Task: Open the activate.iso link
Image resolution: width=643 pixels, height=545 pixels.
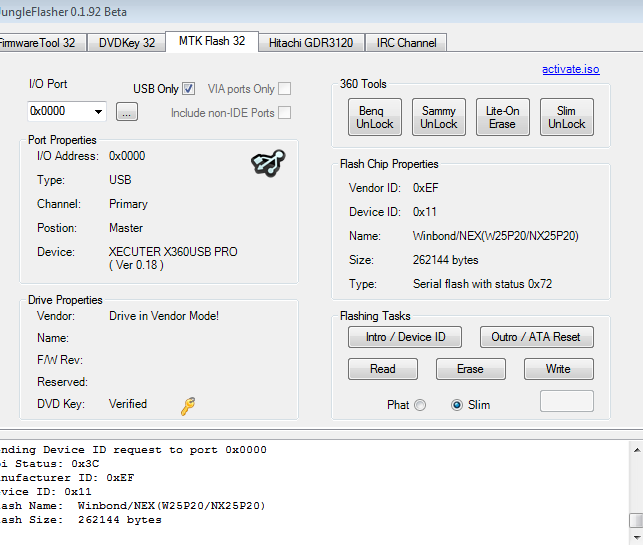Action: point(571,69)
